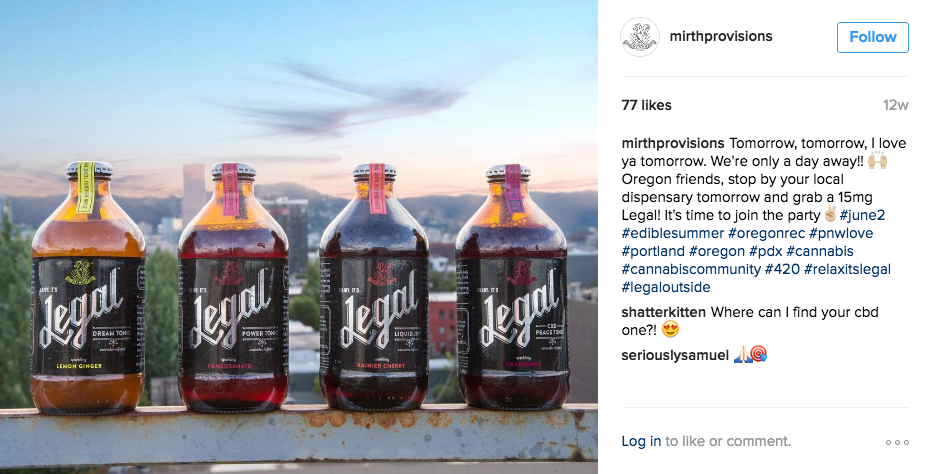Open mirthprovisions username in post header
This screenshot has width=929, height=474.
tap(721, 36)
